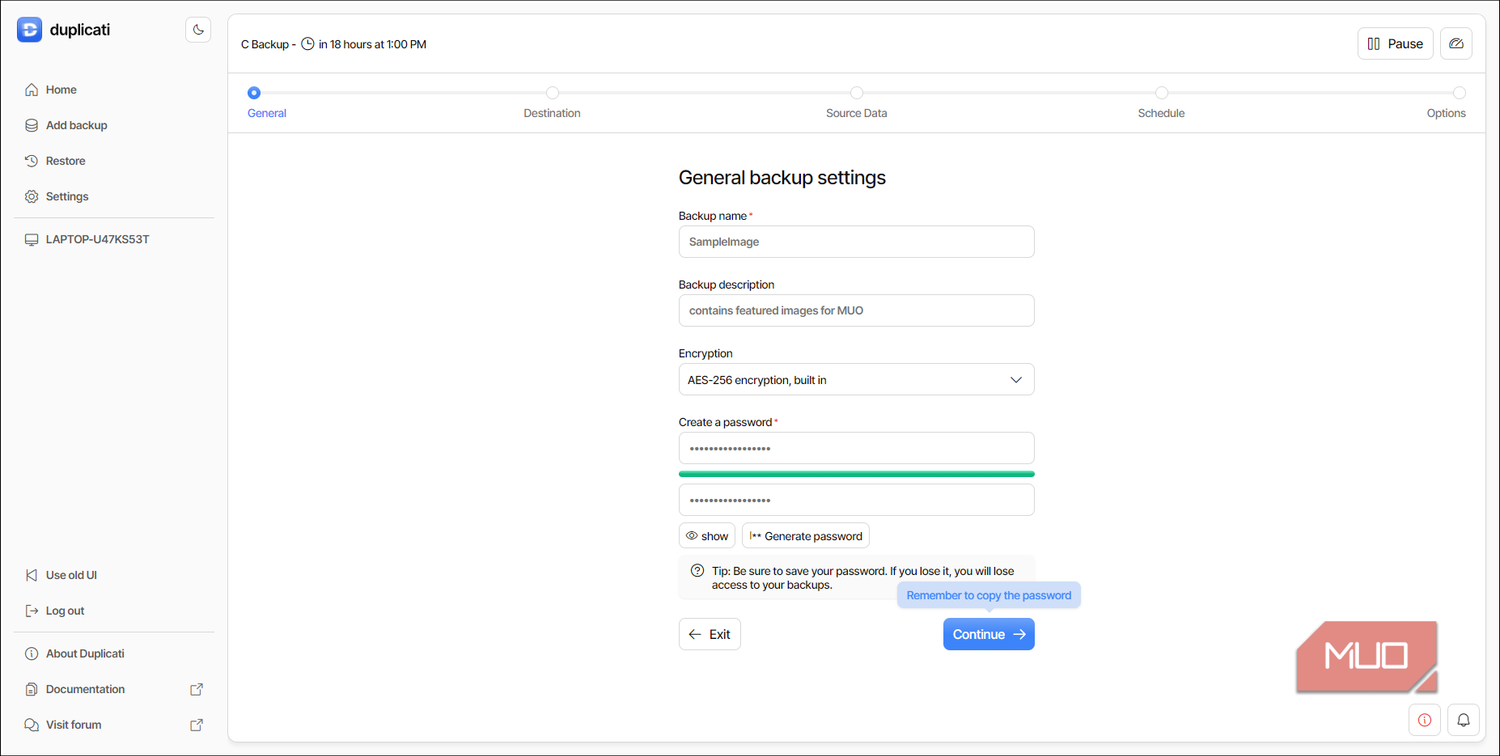The height and width of the screenshot is (756, 1500).
Task: Select LAPTOP-U47KS53T machine entry
Action: [x=97, y=240]
